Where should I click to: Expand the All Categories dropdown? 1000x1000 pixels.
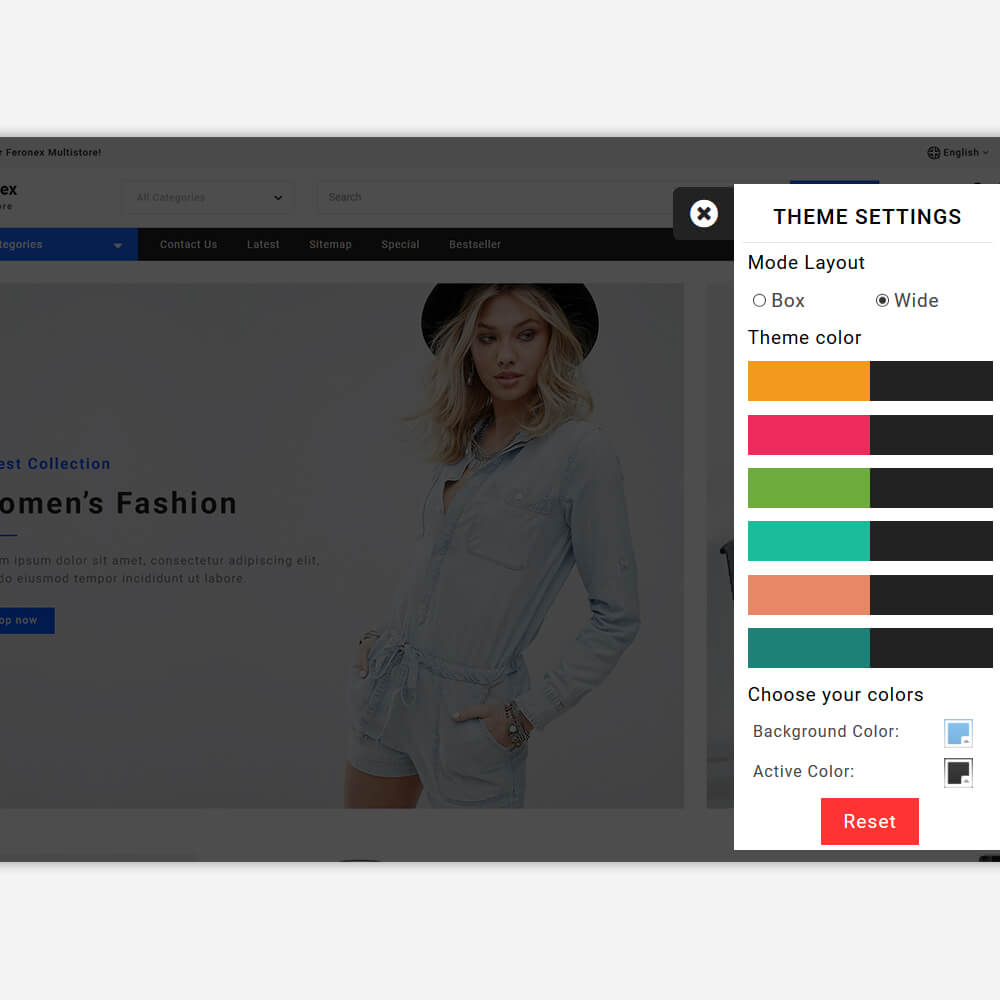pos(208,198)
